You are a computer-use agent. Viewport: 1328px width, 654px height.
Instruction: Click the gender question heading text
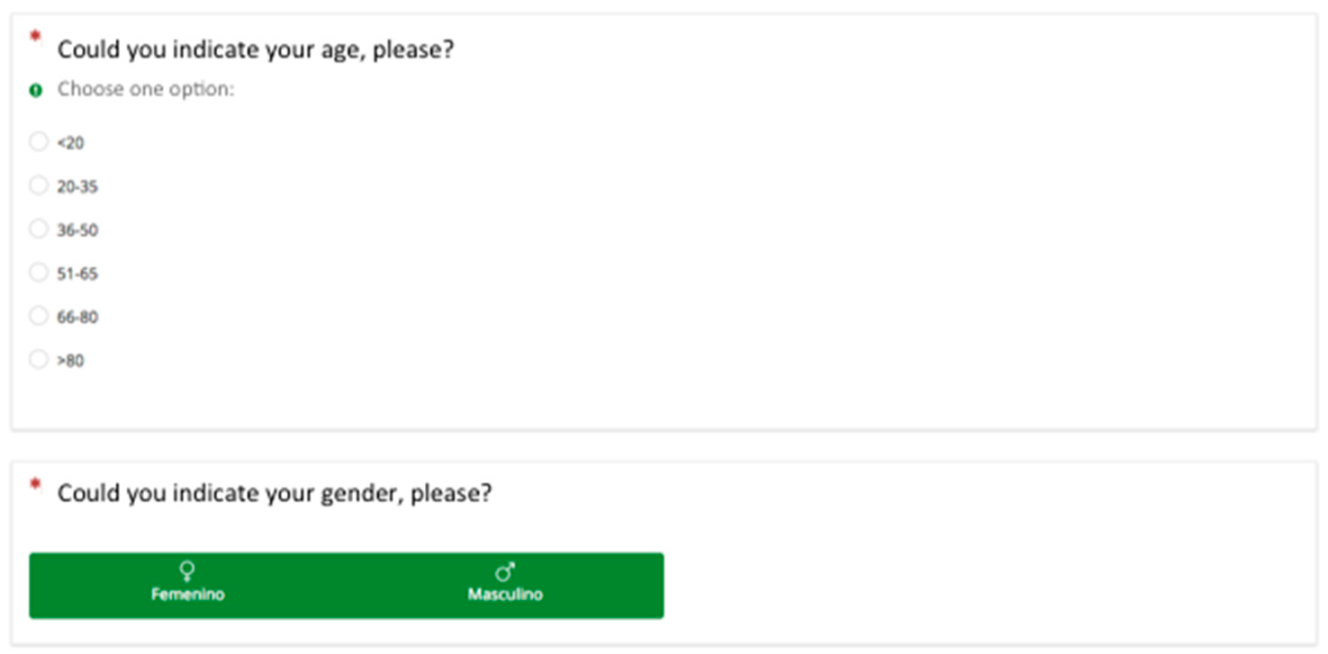(274, 493)
